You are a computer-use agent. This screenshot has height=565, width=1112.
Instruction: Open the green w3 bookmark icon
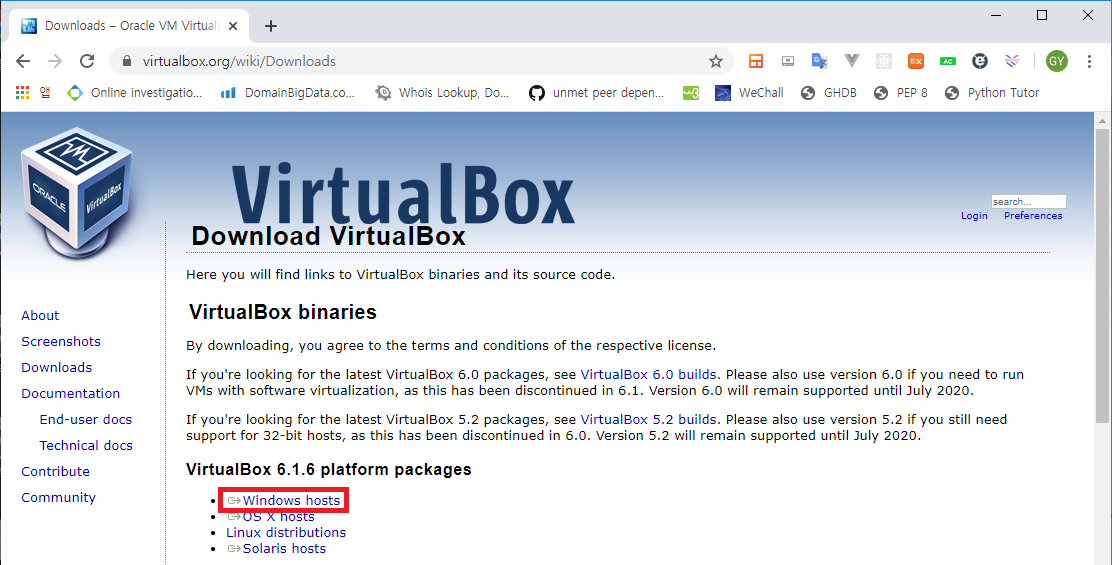(691, 93)
